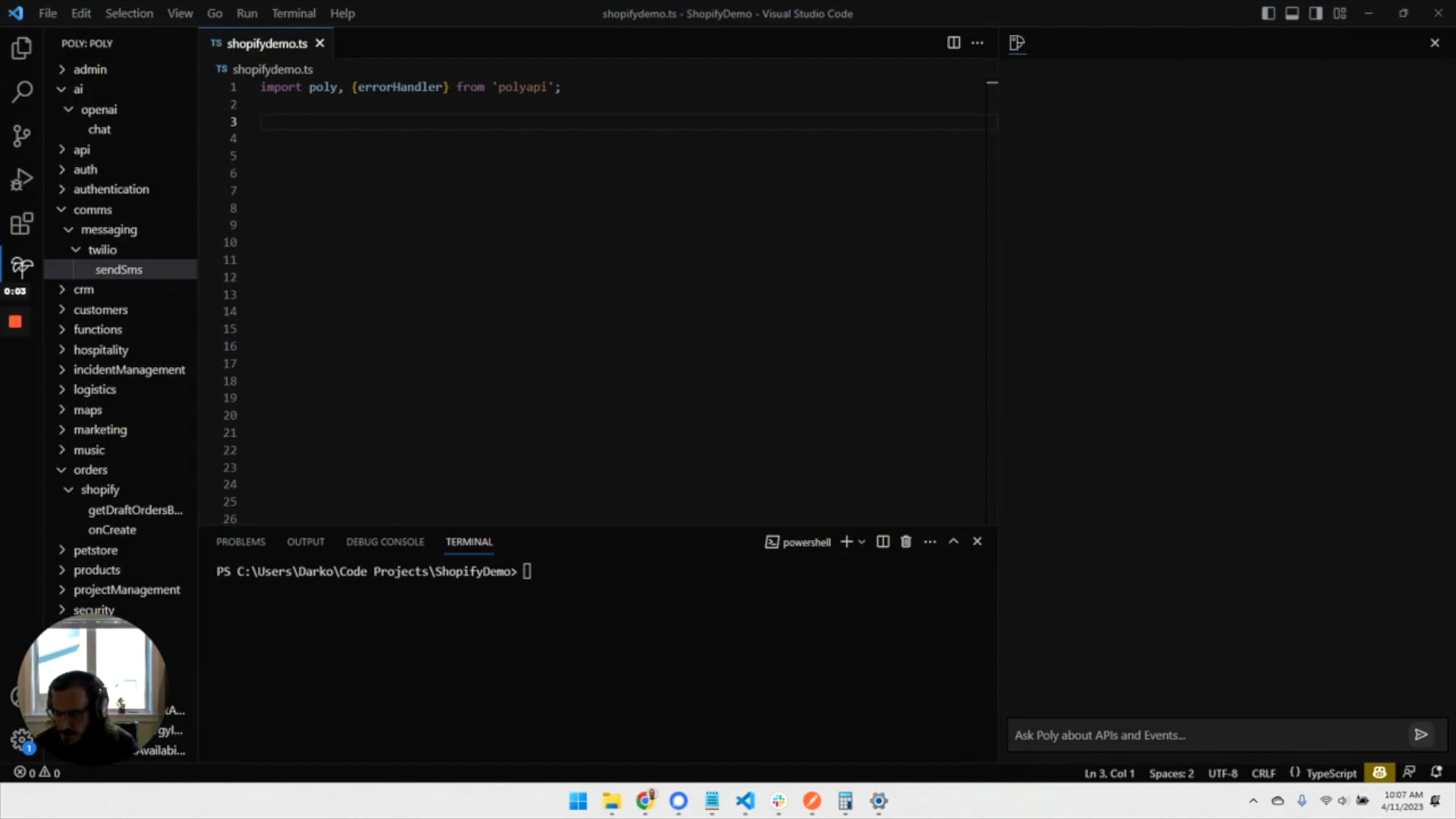Open the Terminal menu
Image resolution: width=1456 pixels, height=819 pixels.
(294, 13)
